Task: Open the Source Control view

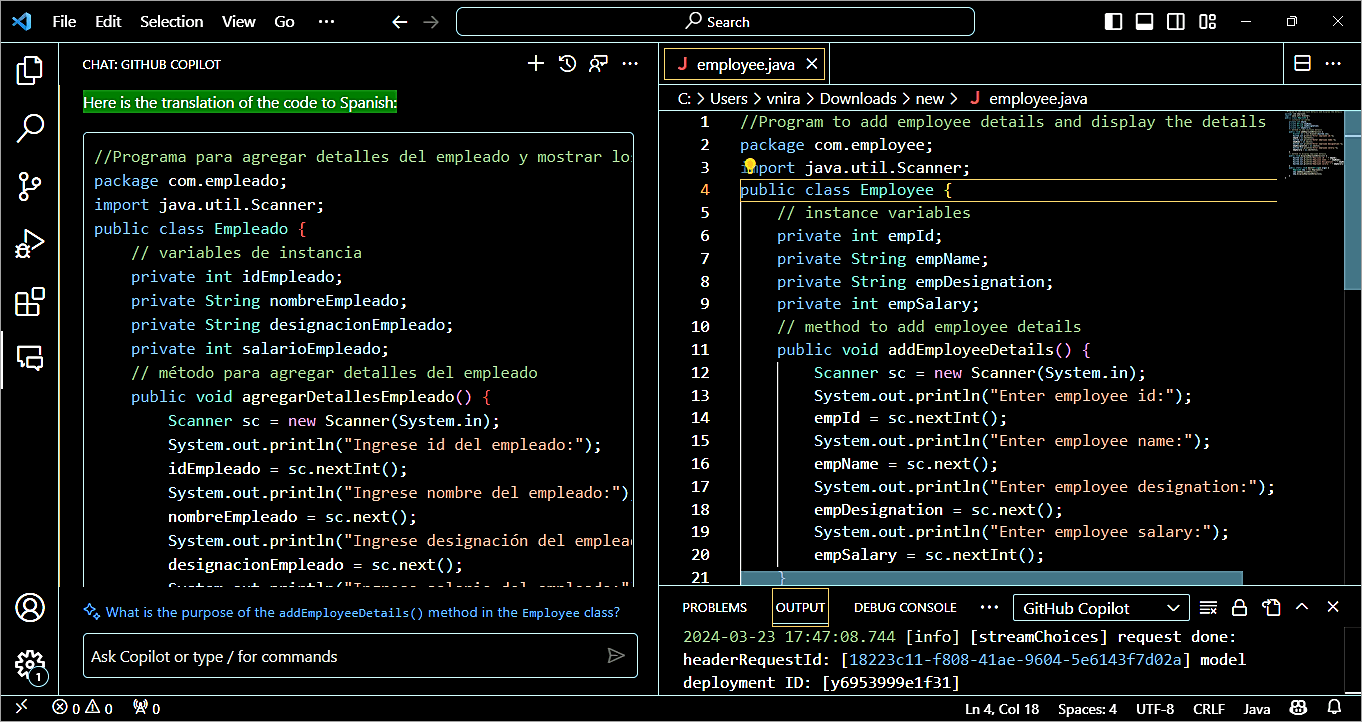Action: pos(30,186)
